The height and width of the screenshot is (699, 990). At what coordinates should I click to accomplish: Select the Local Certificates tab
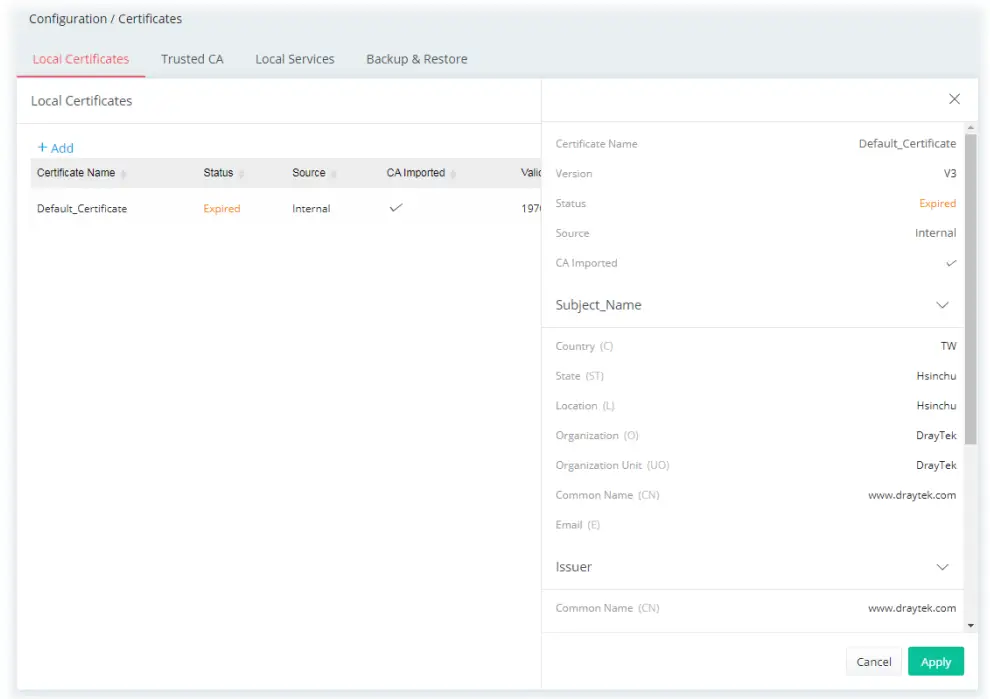coord(81,59)
